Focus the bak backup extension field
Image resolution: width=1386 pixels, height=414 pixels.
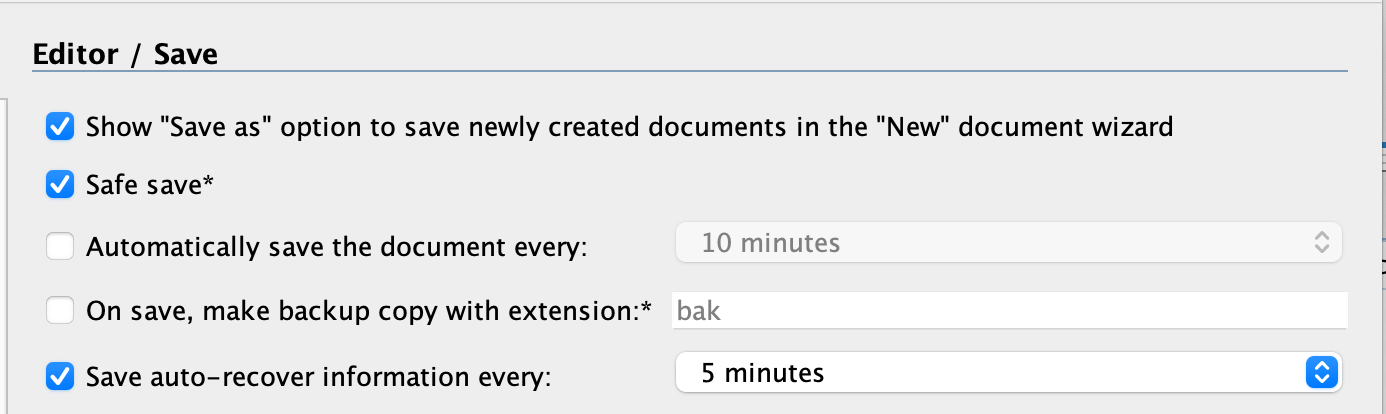coord(1009,311)
